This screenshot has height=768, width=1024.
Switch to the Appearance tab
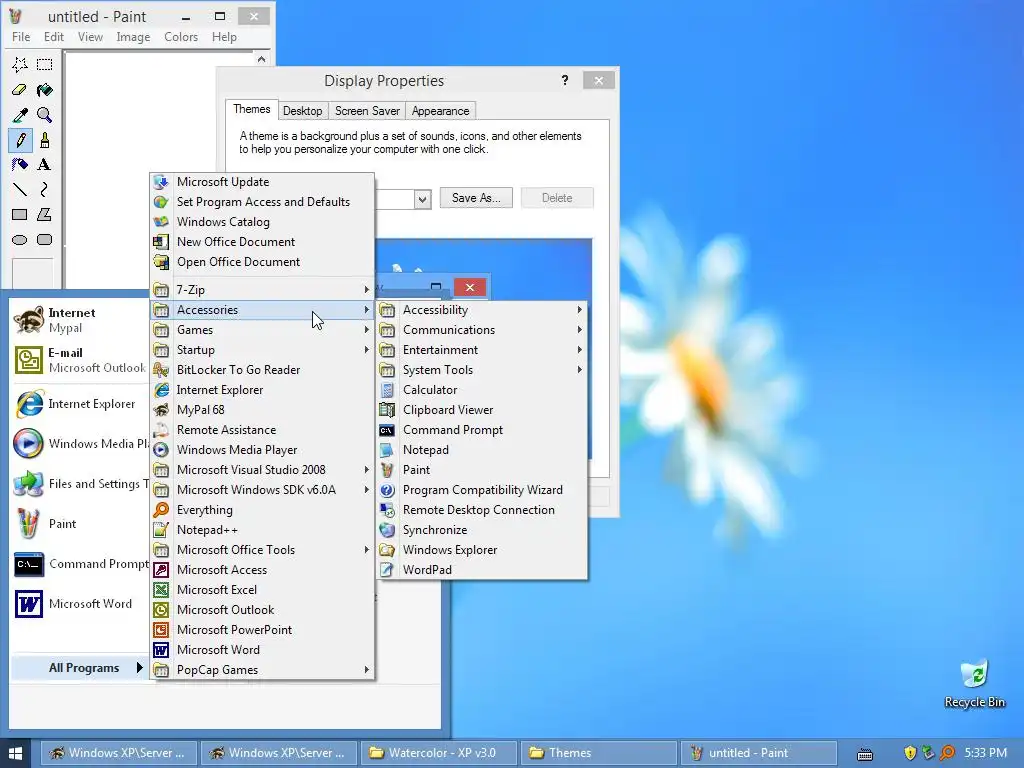point(440,111)
